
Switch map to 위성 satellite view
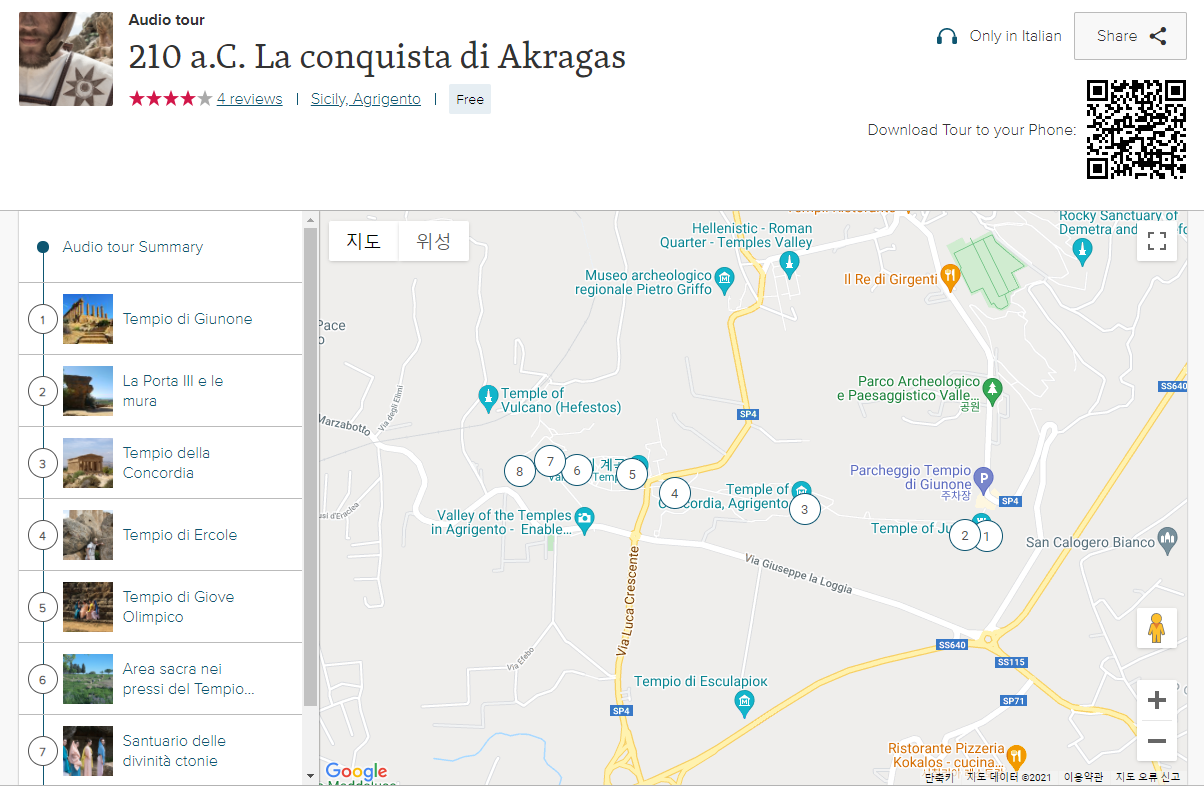pyautogui.click(x=434, y=241)
